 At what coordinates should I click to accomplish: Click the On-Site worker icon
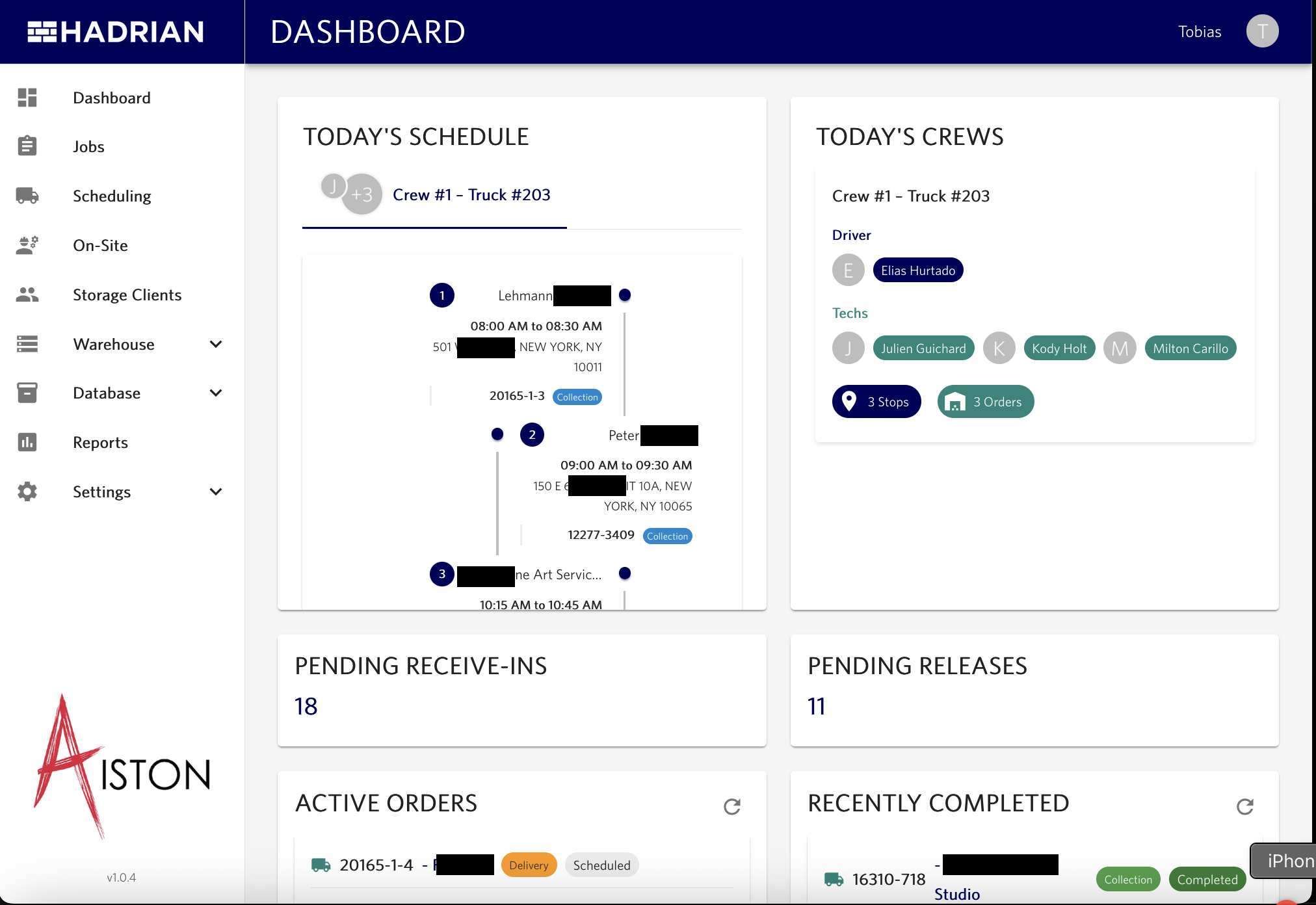click(27, 245)
